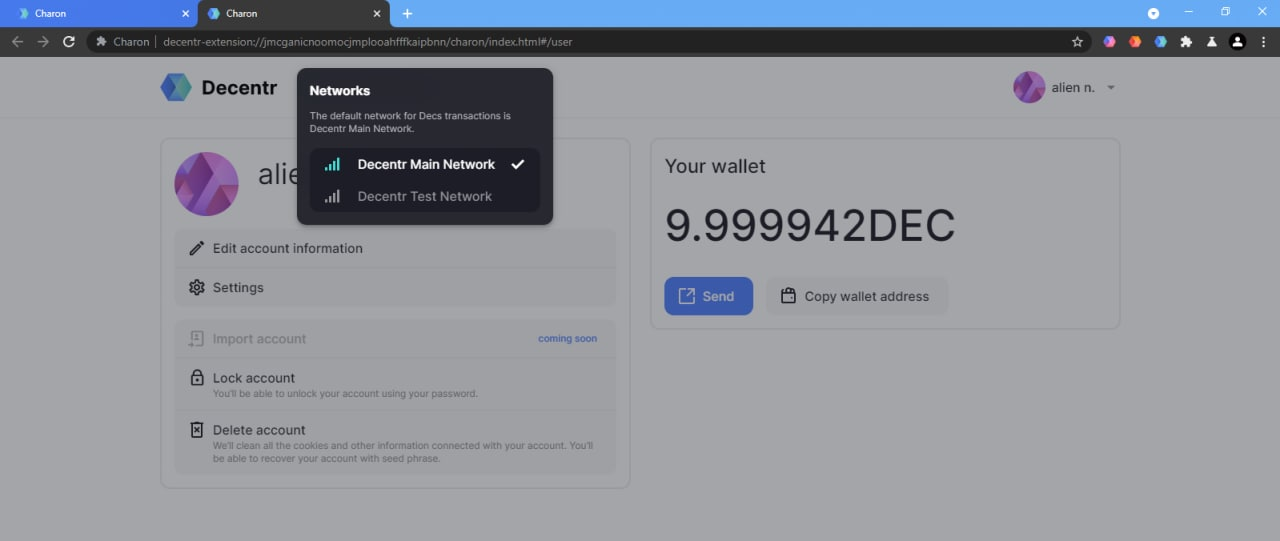1280x541 pixels.
Task: Click the Import account document icon
Action: click(x=196, y=339)
